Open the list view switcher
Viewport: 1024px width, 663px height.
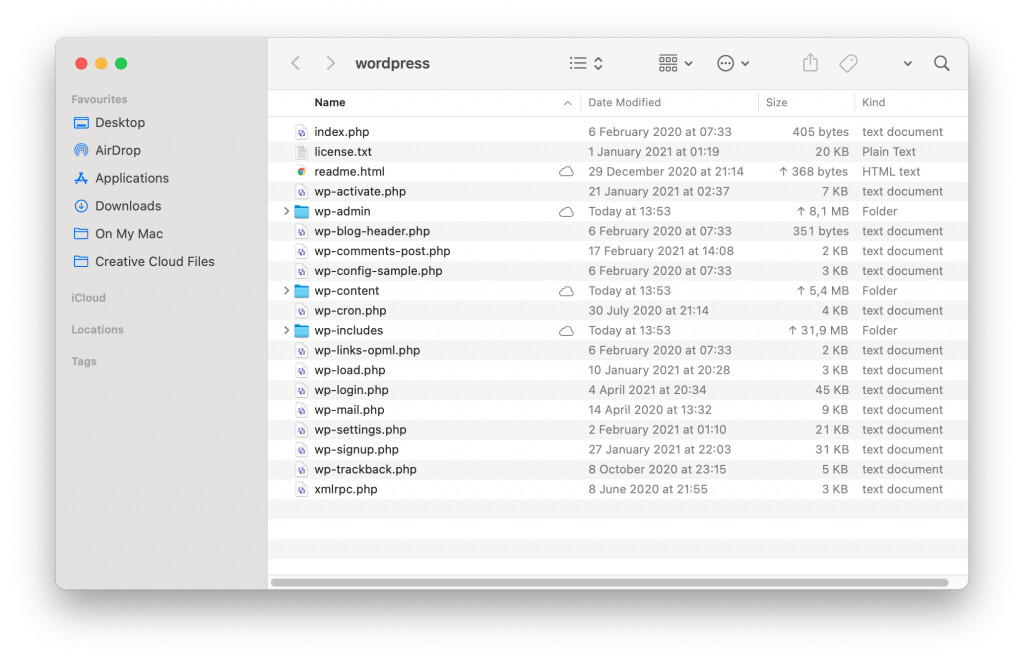pos(586,63)
